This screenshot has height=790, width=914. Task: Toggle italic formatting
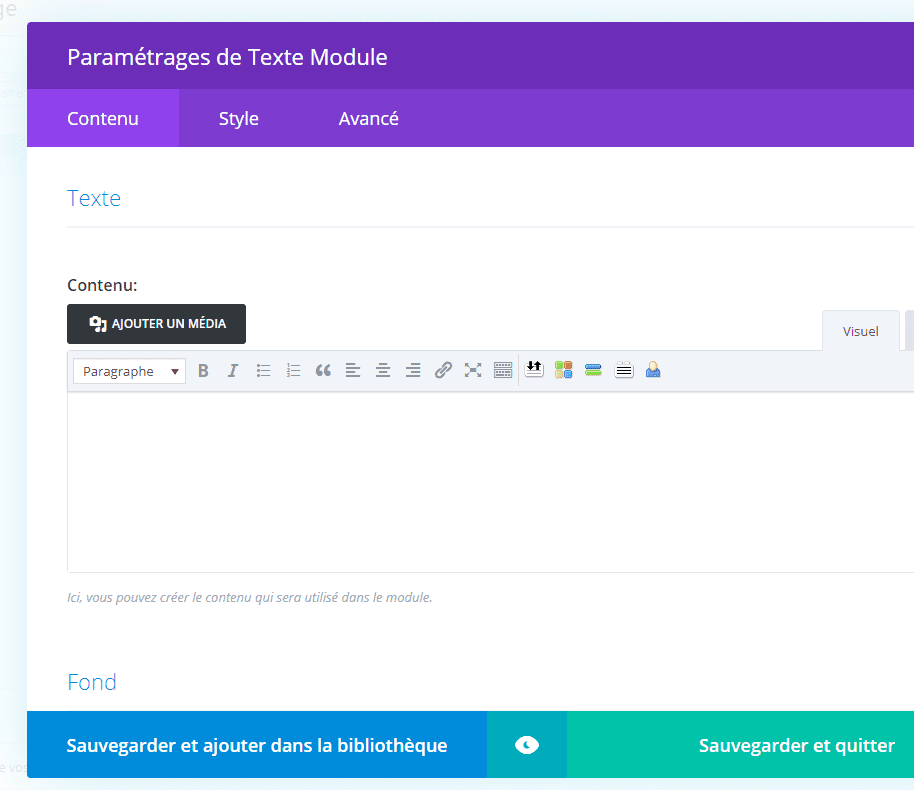(x=233, y=370)
